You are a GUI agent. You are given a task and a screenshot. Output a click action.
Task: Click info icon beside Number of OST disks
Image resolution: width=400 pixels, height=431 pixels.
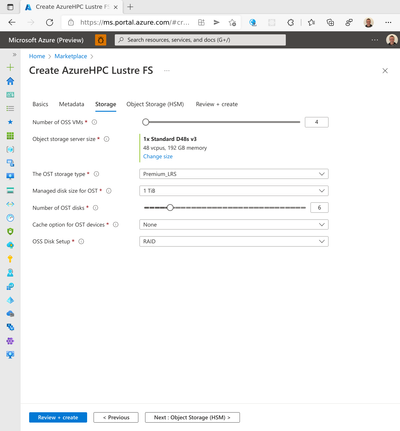tap(95, 208)
